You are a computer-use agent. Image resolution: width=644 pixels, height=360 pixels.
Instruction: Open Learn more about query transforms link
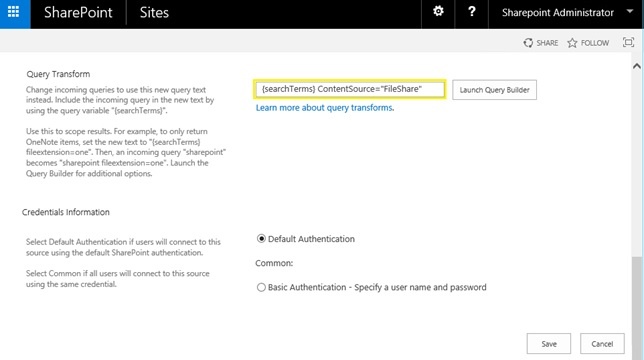[x=325, y=108]
